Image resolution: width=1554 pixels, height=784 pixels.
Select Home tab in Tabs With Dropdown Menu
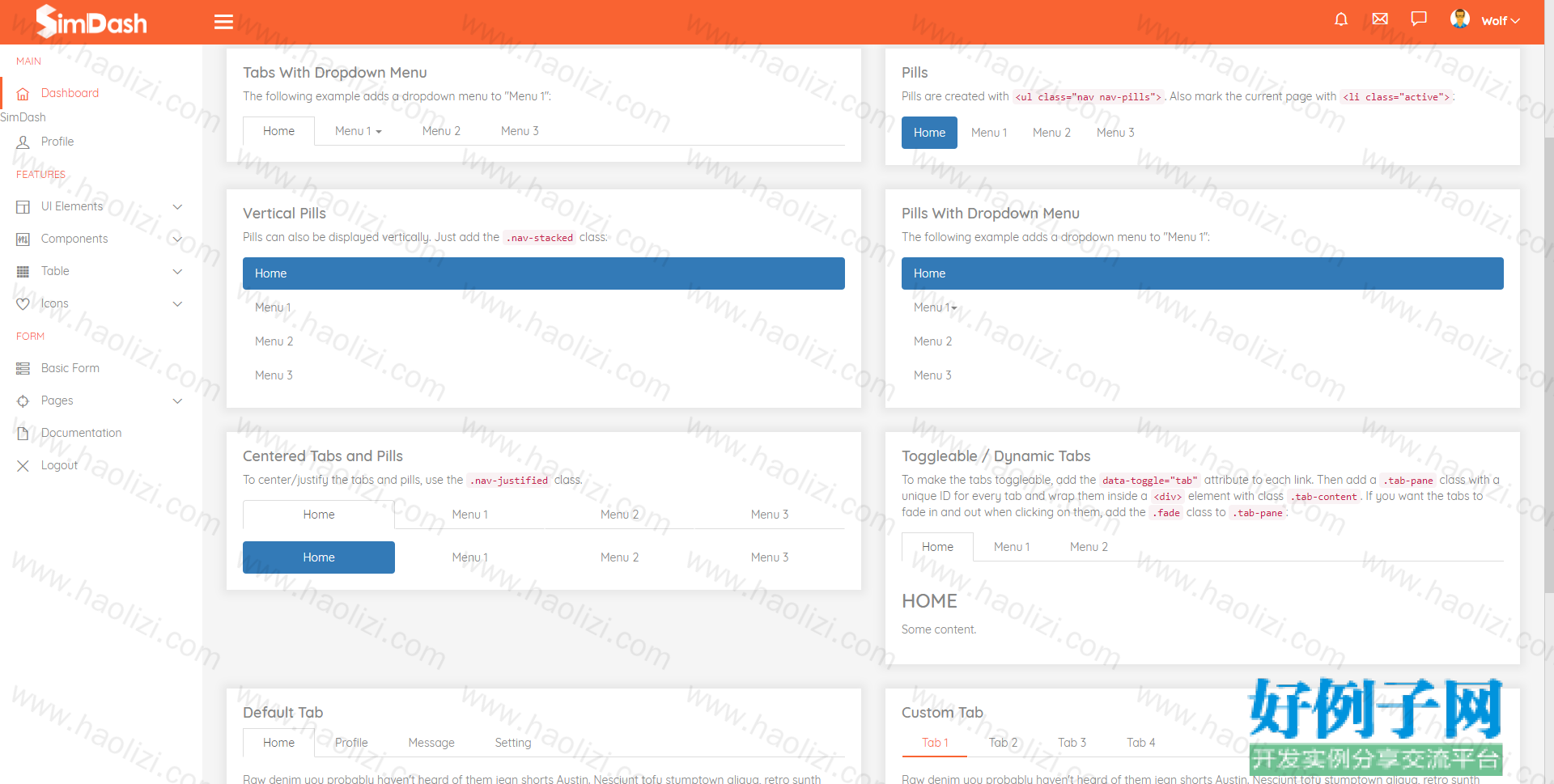point(278,131)
